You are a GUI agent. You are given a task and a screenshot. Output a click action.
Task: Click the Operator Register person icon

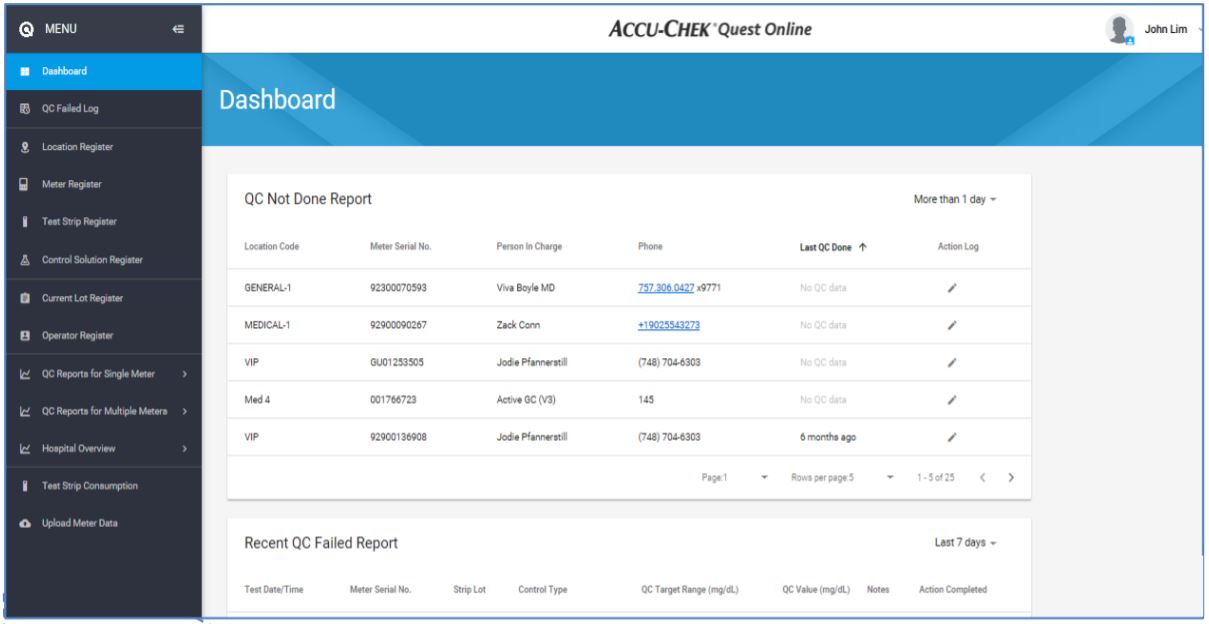tap(23, 336)
